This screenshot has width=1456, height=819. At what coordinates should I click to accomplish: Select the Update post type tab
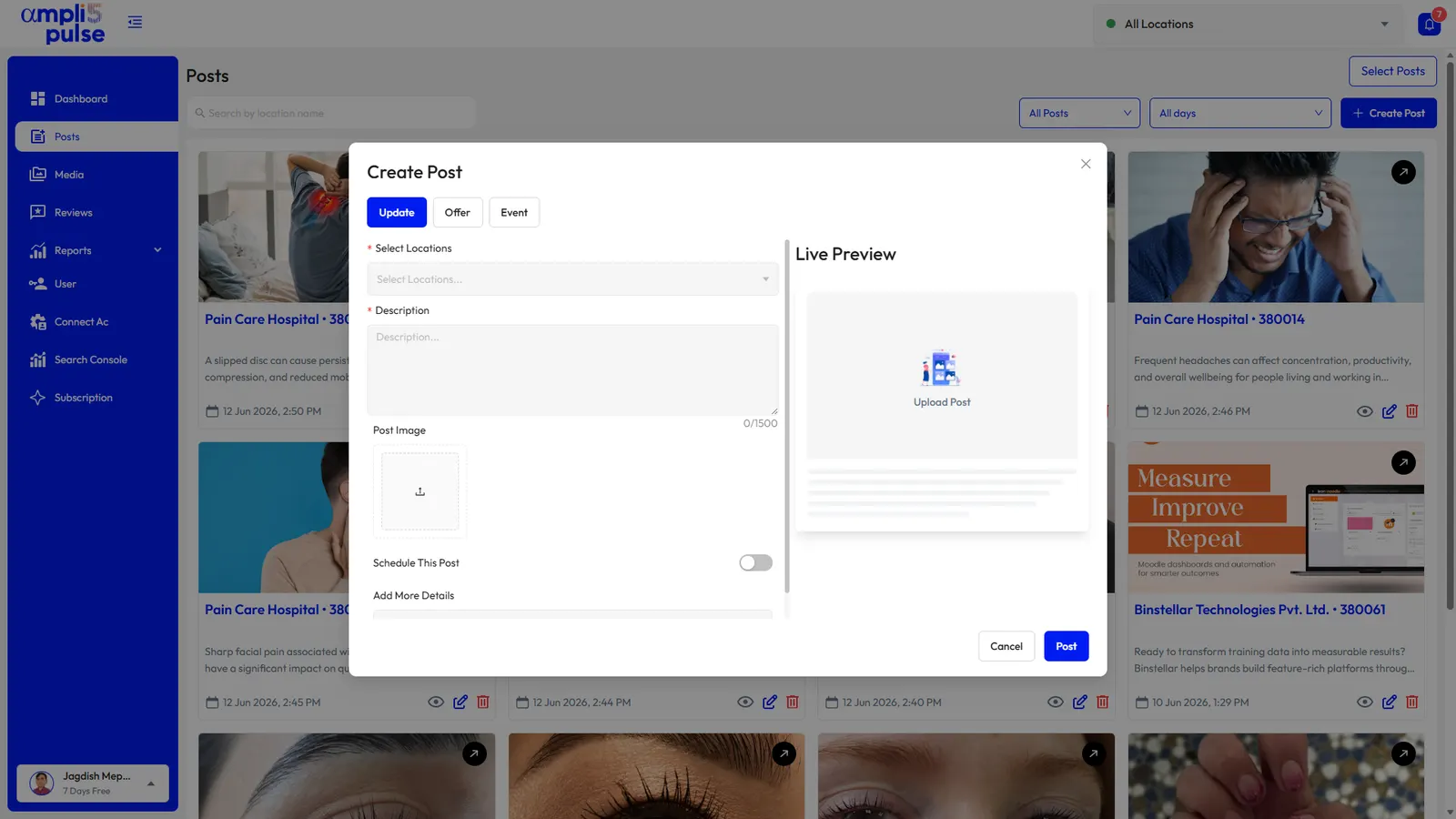coord(397,213)
